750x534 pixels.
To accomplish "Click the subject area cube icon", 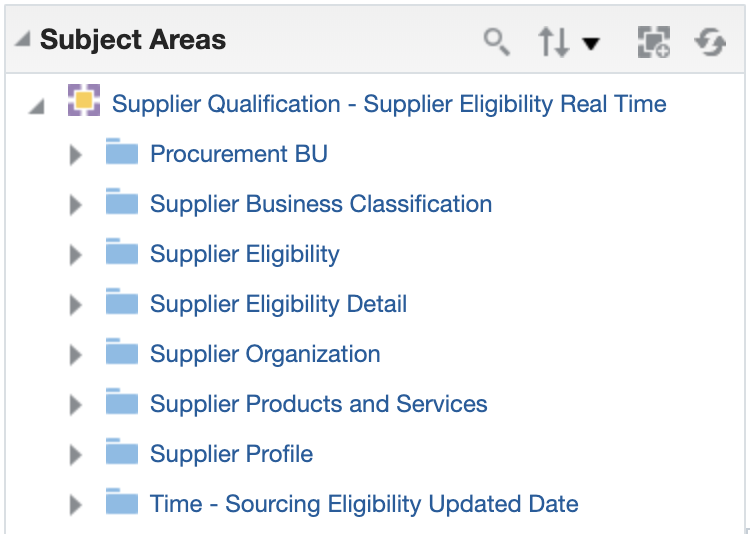I will 84,102.
